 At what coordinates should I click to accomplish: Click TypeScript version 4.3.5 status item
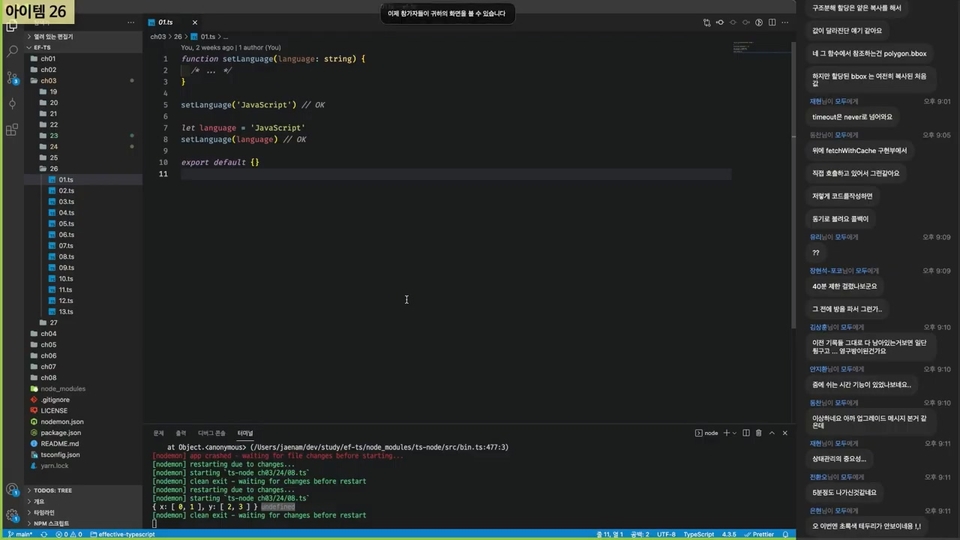click(729, 534)
